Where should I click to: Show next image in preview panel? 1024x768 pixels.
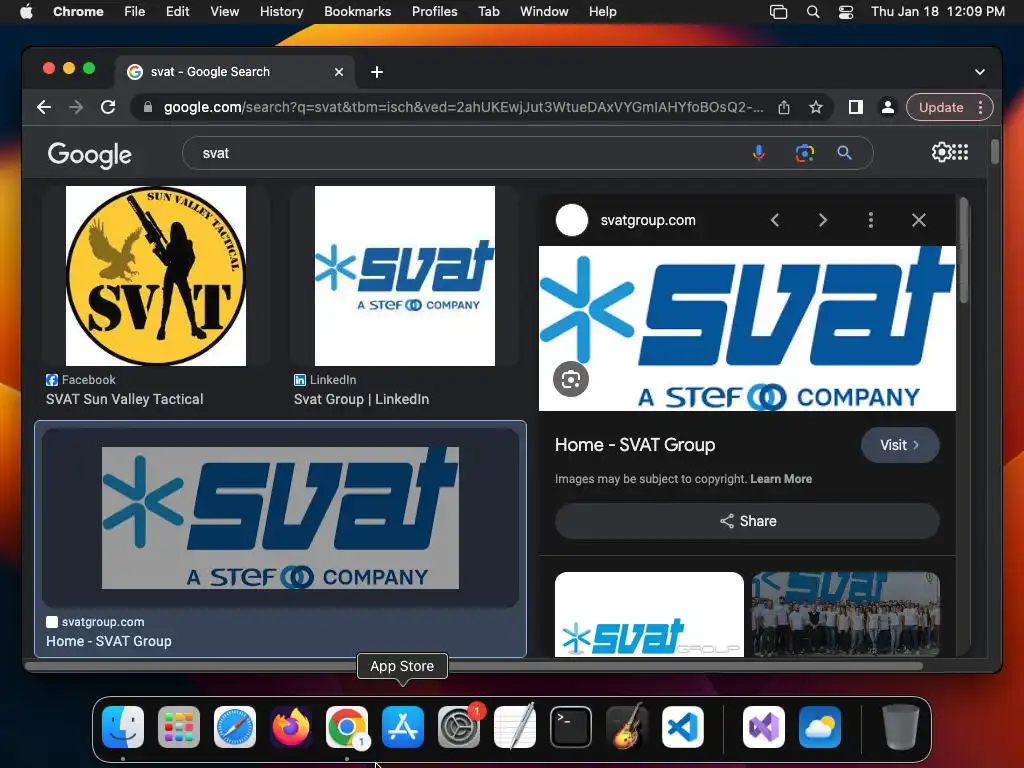point(823,221)
